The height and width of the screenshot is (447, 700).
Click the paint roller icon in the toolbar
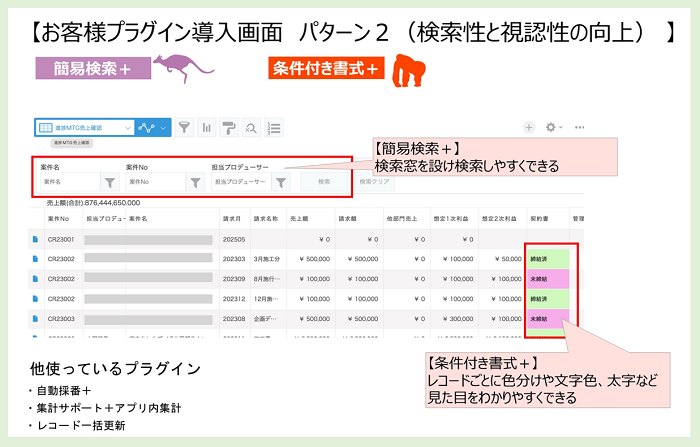(228, 128)
